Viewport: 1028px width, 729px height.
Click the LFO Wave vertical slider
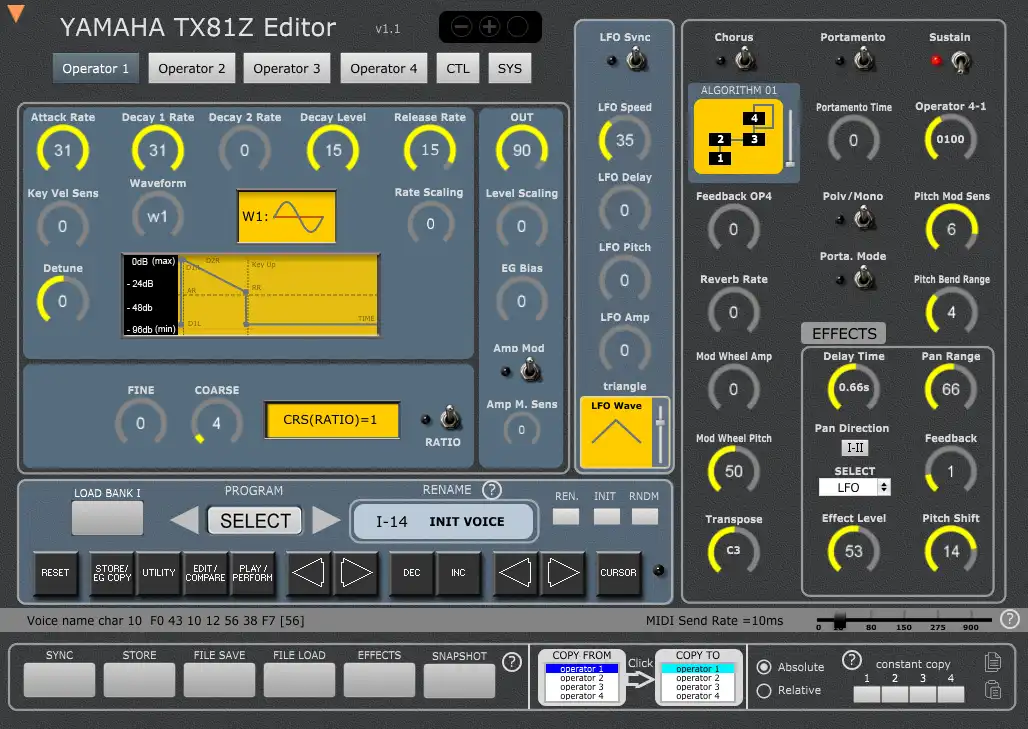[x=661, y=433]
